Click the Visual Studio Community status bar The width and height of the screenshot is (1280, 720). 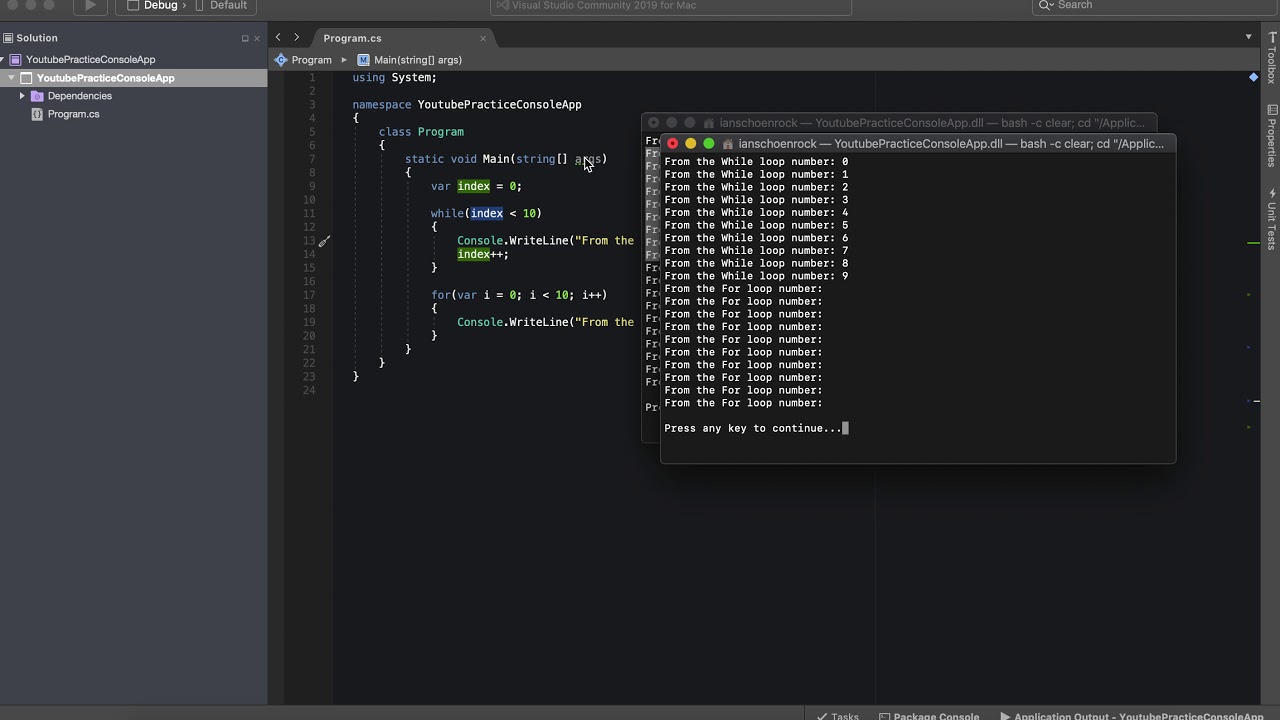(671, 6)
